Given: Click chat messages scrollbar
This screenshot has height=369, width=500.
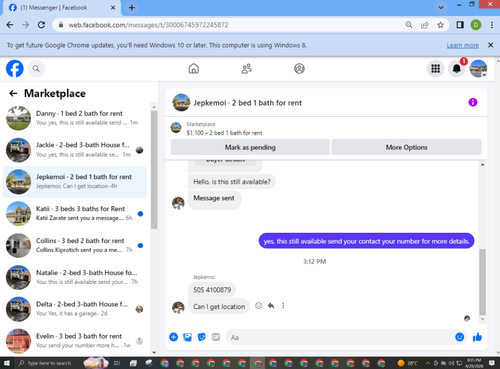Looking at the screenshot, I should pyautogui.click(x=482, y=282).
